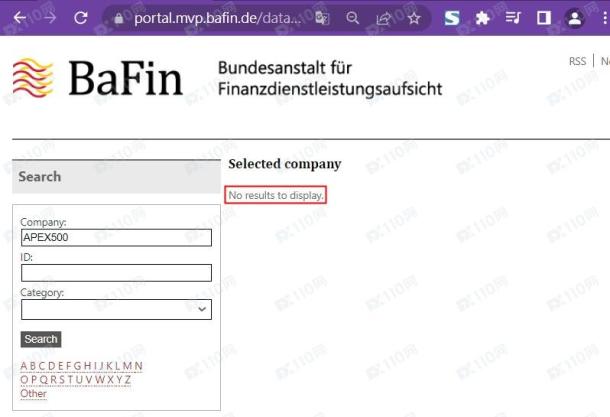The image size is (610, 417).
Task: Click the share page icon
Action: 383,18
